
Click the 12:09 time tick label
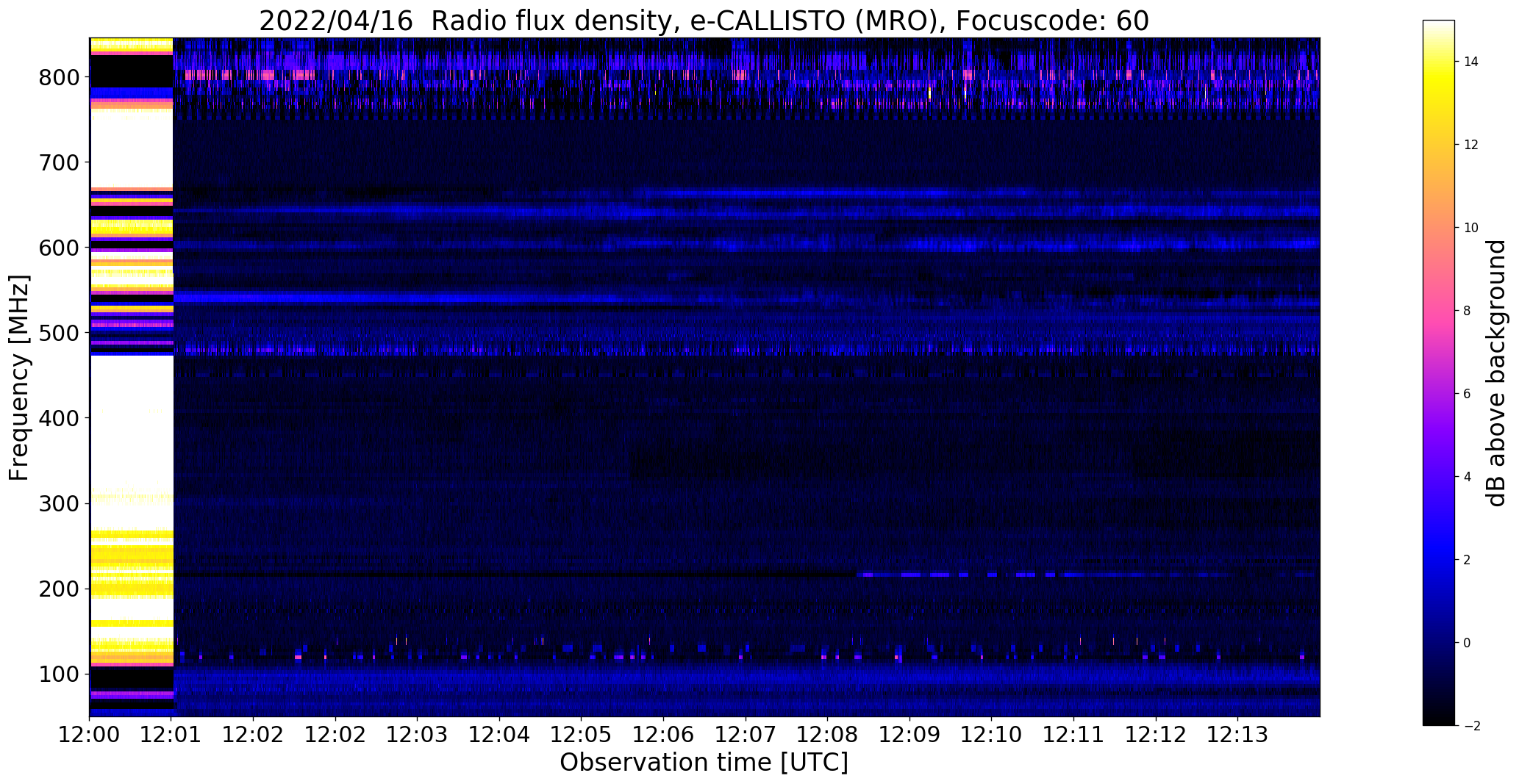click(x=909, y=735)
